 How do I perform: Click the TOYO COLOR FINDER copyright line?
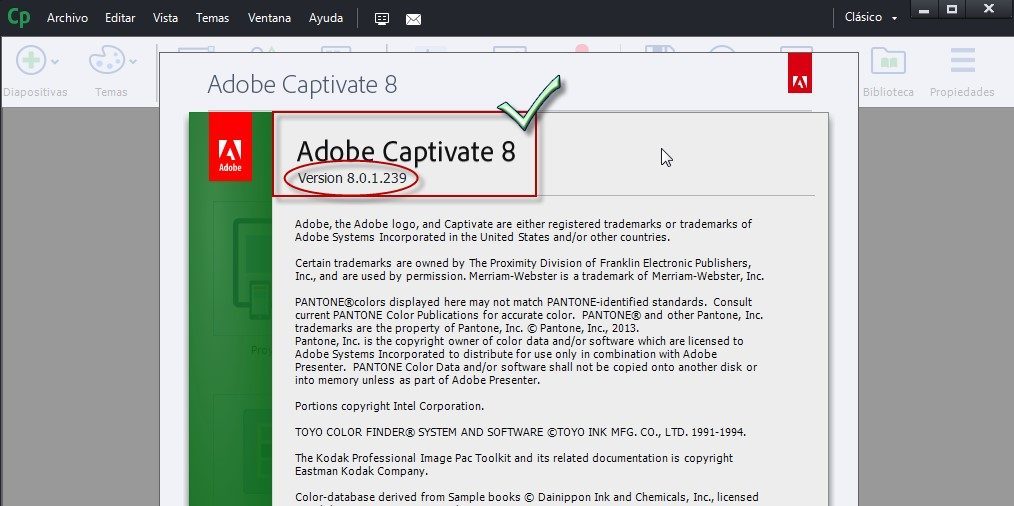coord(521,432)
